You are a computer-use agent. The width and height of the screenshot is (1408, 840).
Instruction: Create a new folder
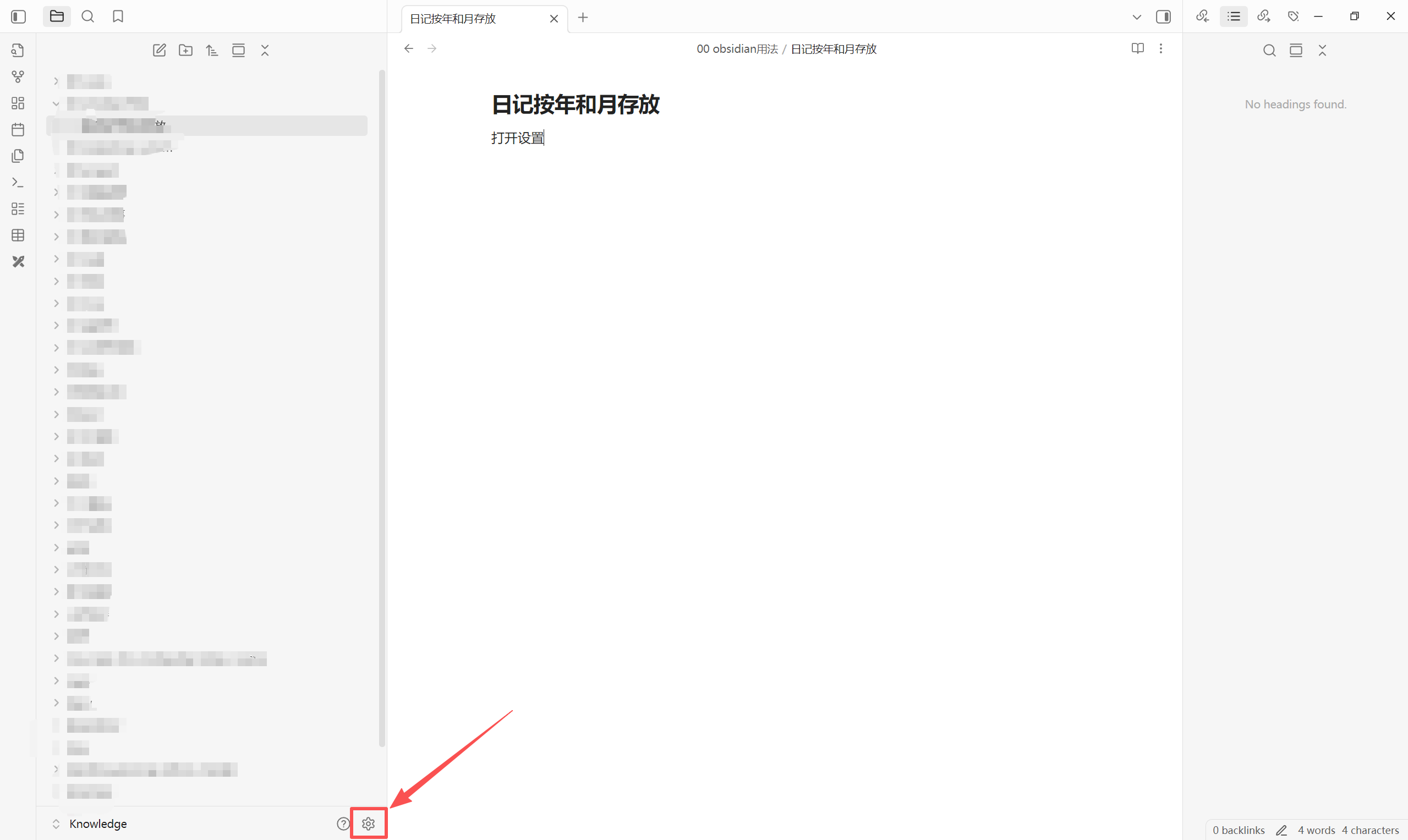tap(185, 51)
